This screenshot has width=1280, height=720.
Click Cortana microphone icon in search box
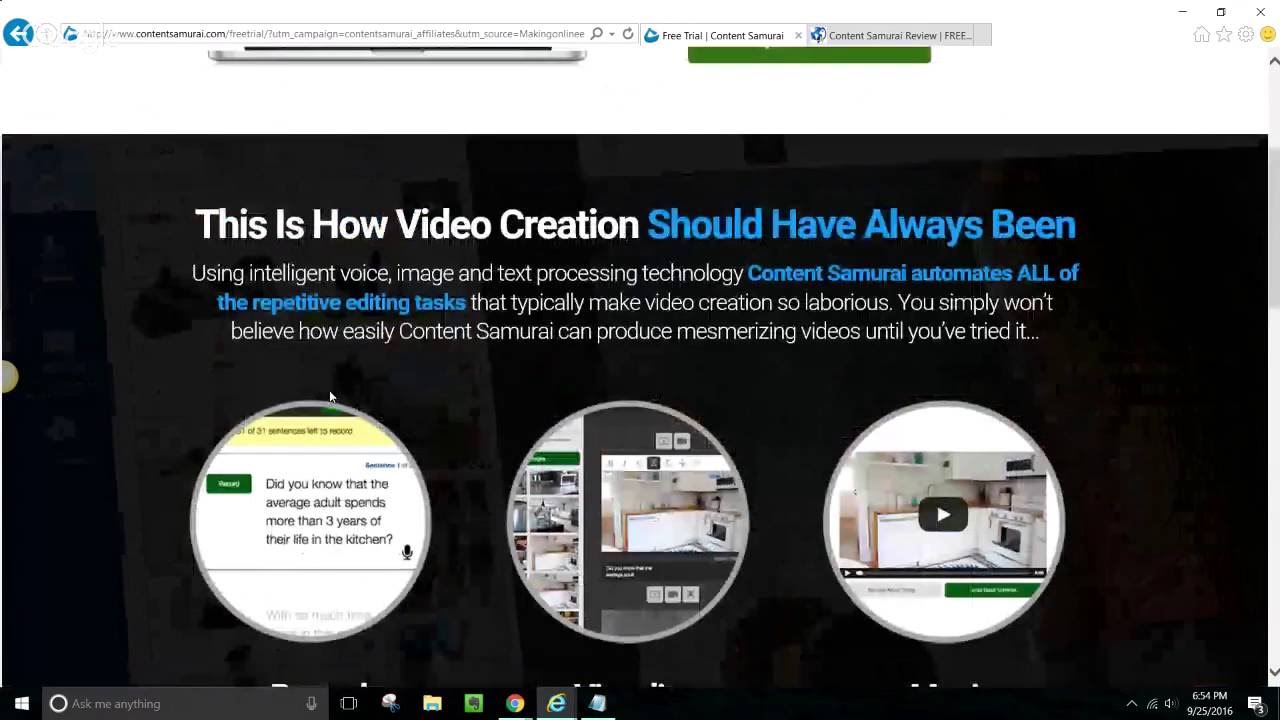[x=311, y=704]
